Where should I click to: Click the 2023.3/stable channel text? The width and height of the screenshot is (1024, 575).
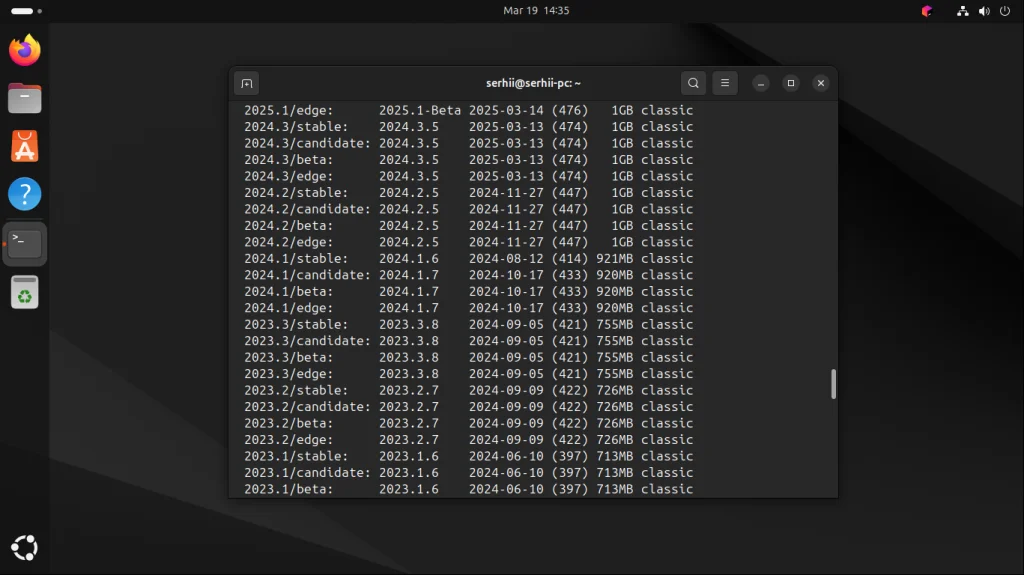[296, 325]
